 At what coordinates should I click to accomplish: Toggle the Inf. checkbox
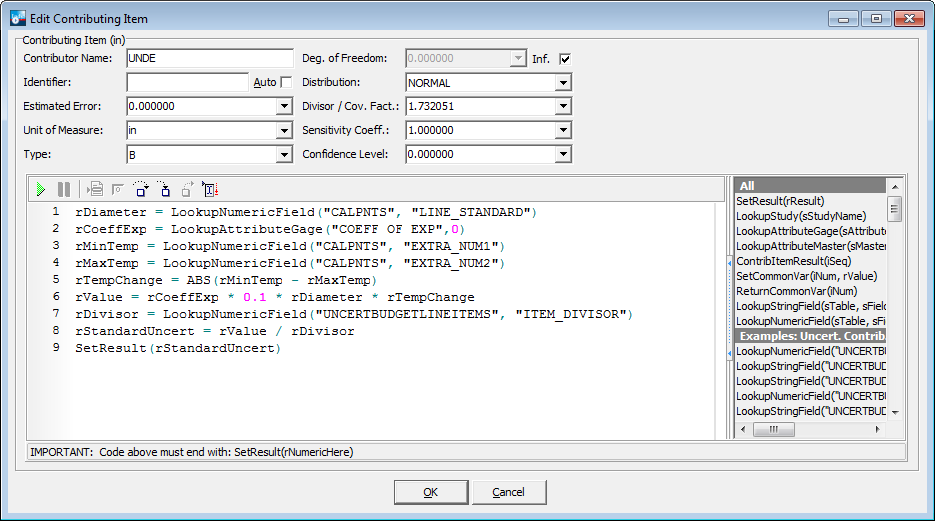(565, 59)
